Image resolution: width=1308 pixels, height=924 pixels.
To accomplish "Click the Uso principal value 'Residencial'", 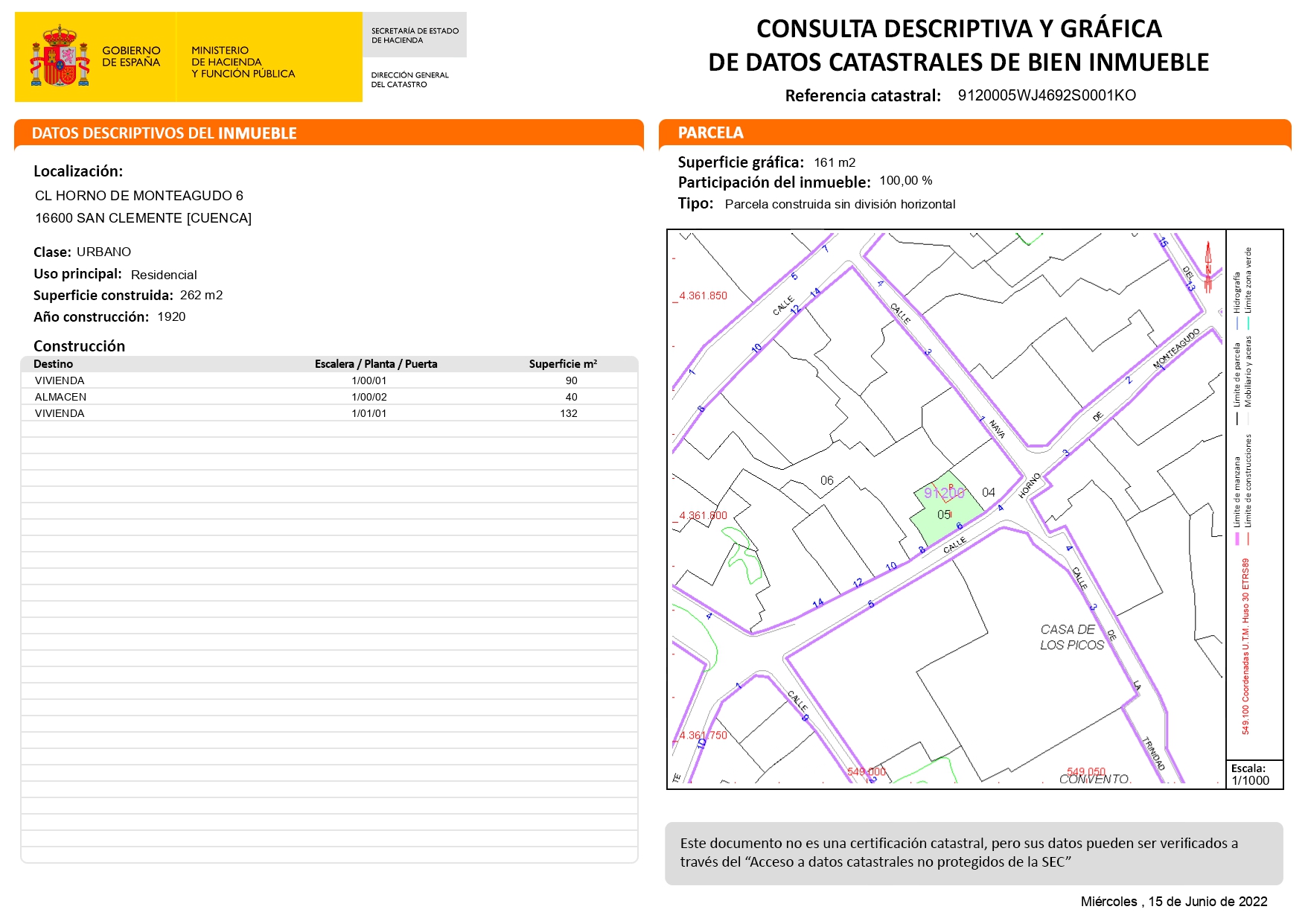I will 164,275.
